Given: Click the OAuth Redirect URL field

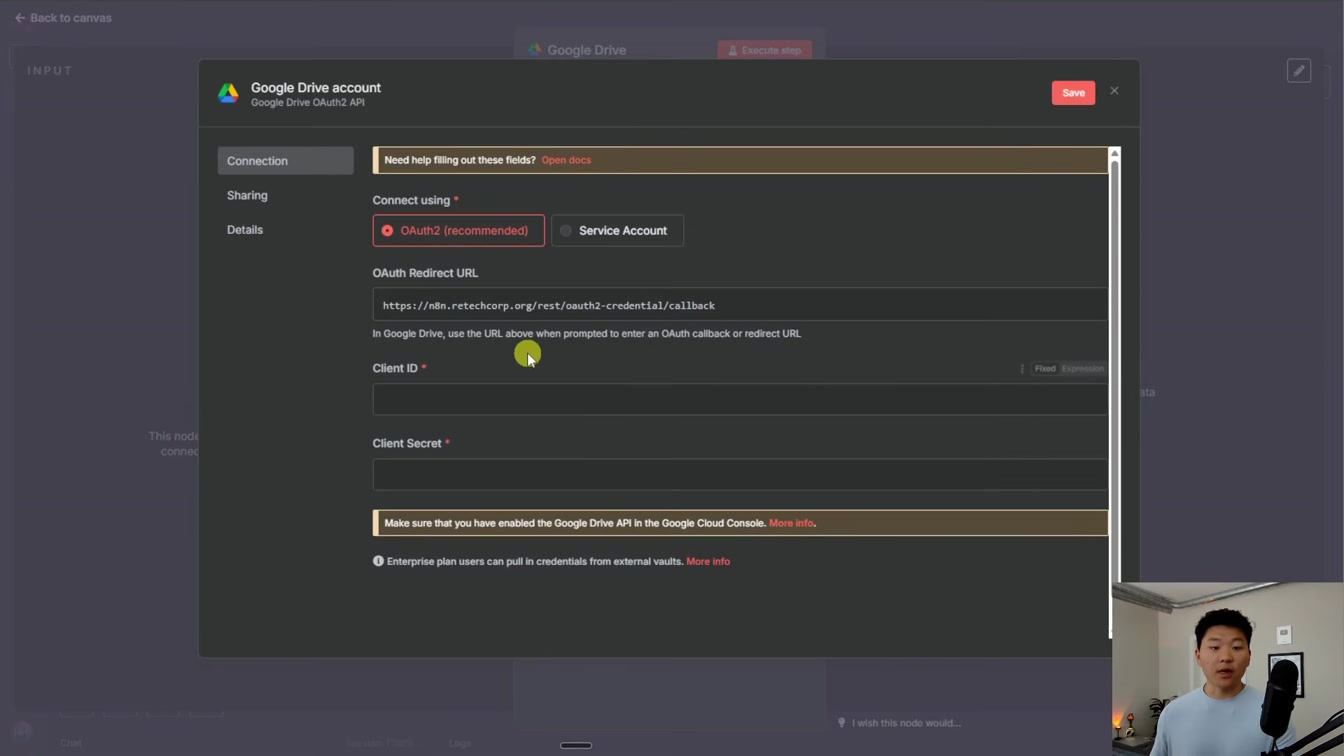Looking at the screenshot, I should pos(740,305).
